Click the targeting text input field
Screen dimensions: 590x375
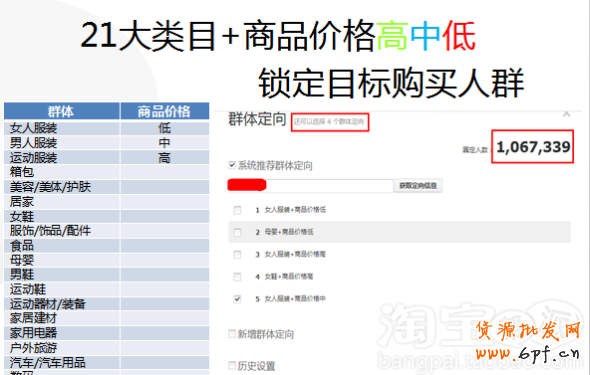point(310,185)
